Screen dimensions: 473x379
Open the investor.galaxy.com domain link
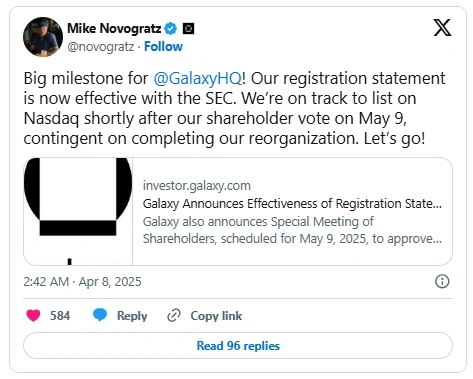click(x=197, y=186)
